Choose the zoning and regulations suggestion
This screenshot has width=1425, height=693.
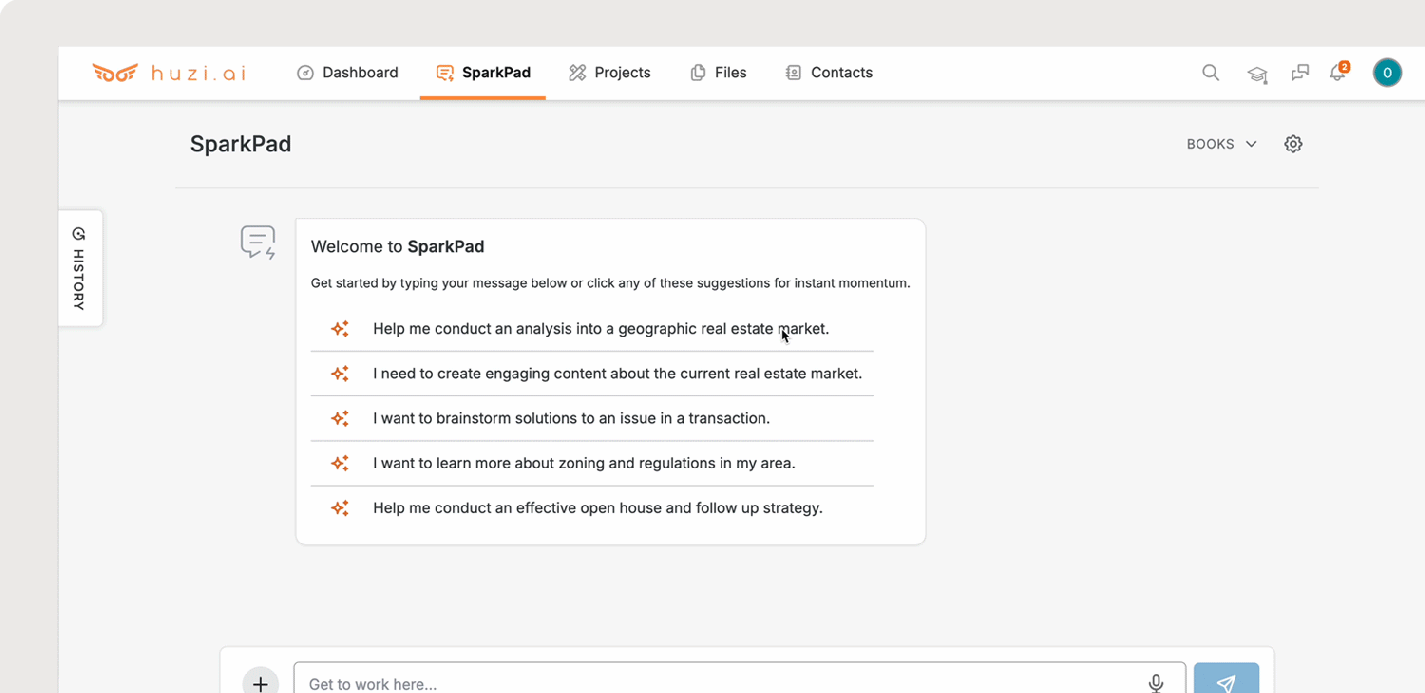click(x=584, y=463)
